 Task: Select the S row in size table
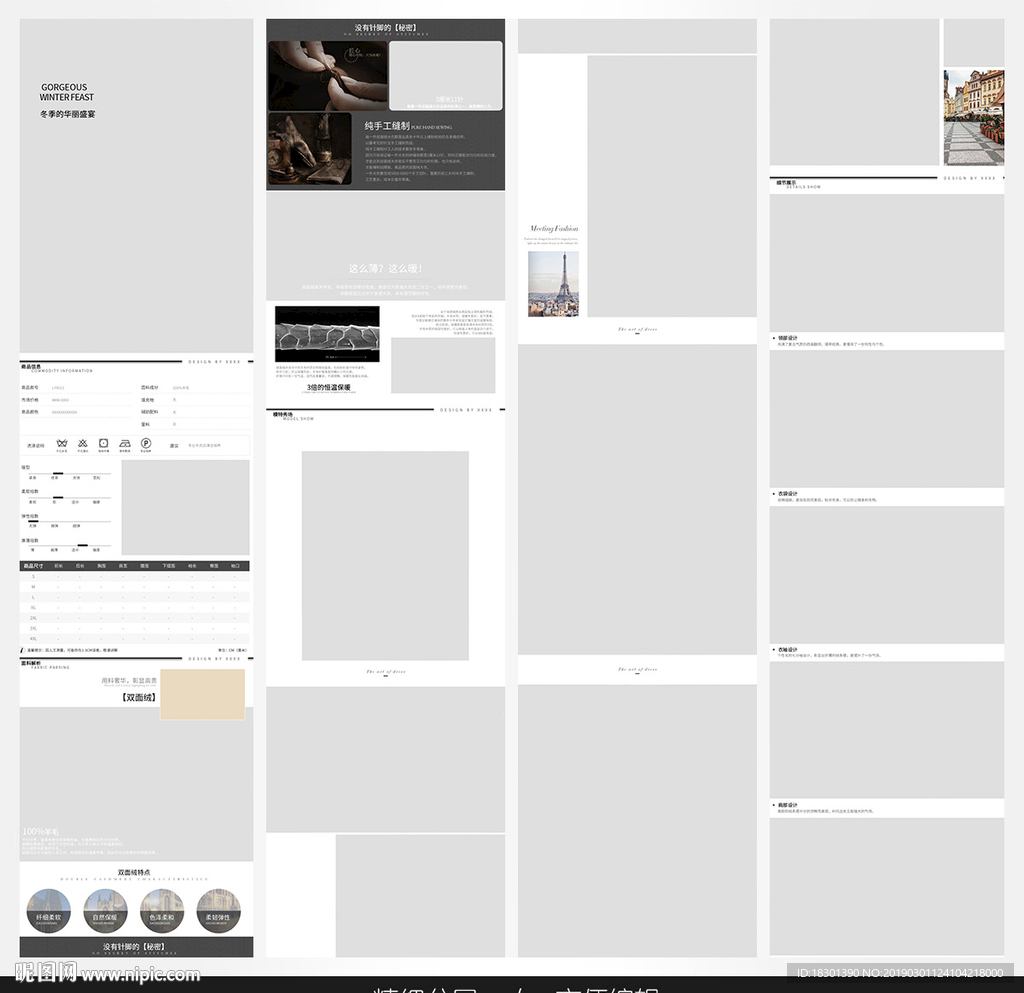[135, 576]
